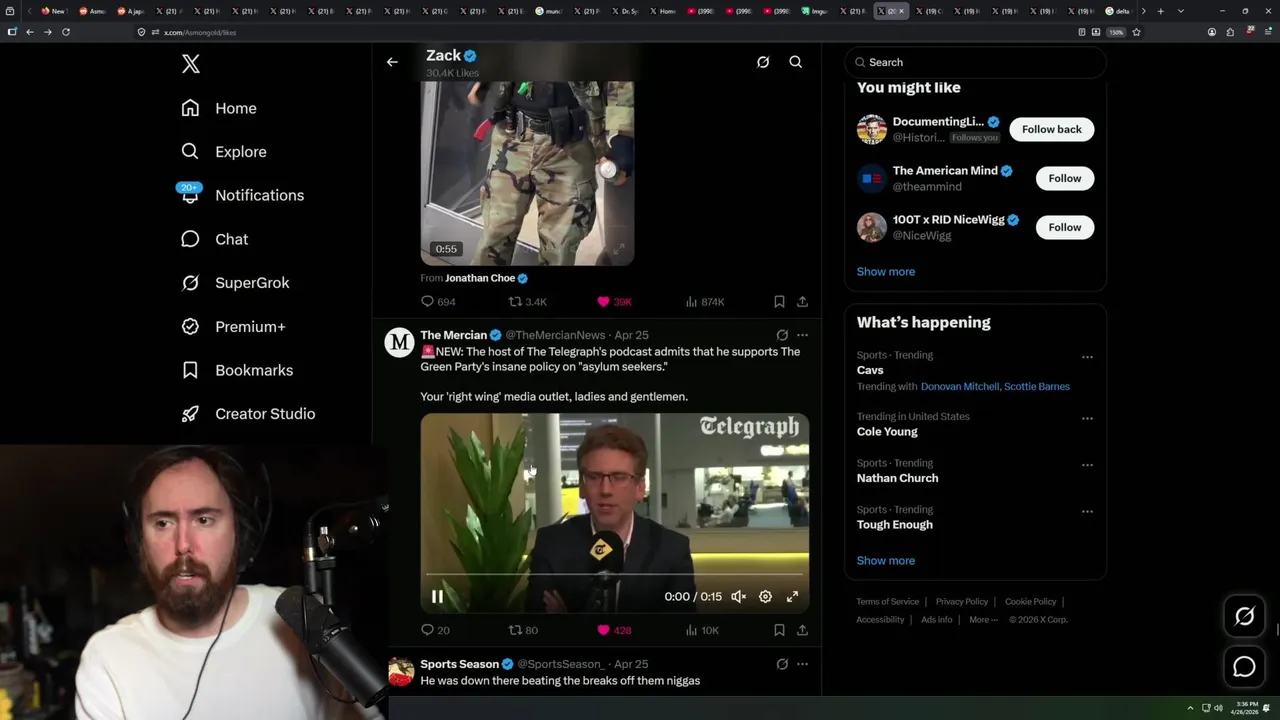Screen dimensions: 1280x720
Task: Seek on the Telegraph video progress bar
Action: [x=614, y=574]
